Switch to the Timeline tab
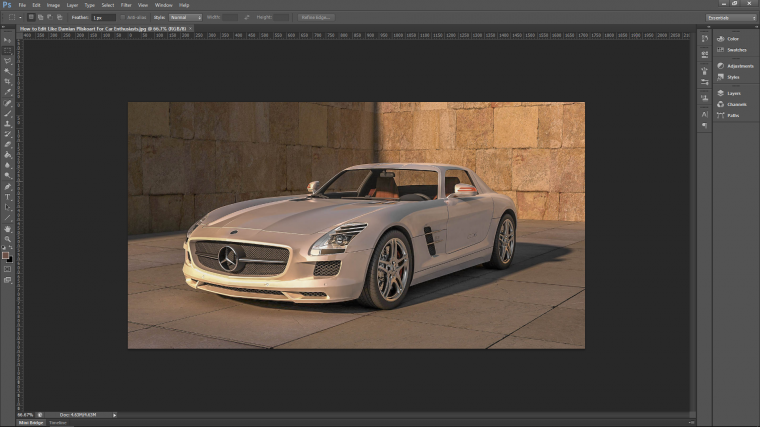 click(x=58, y=423)
